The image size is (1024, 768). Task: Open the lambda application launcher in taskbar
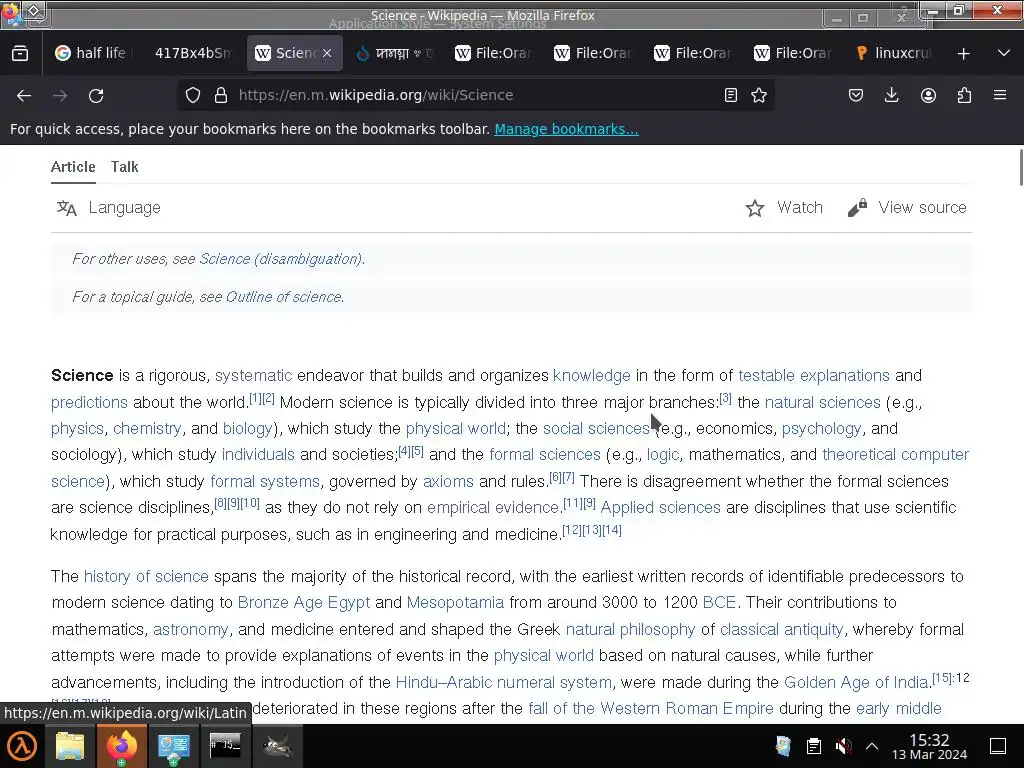pyautogui.click(x=22, y=746)
